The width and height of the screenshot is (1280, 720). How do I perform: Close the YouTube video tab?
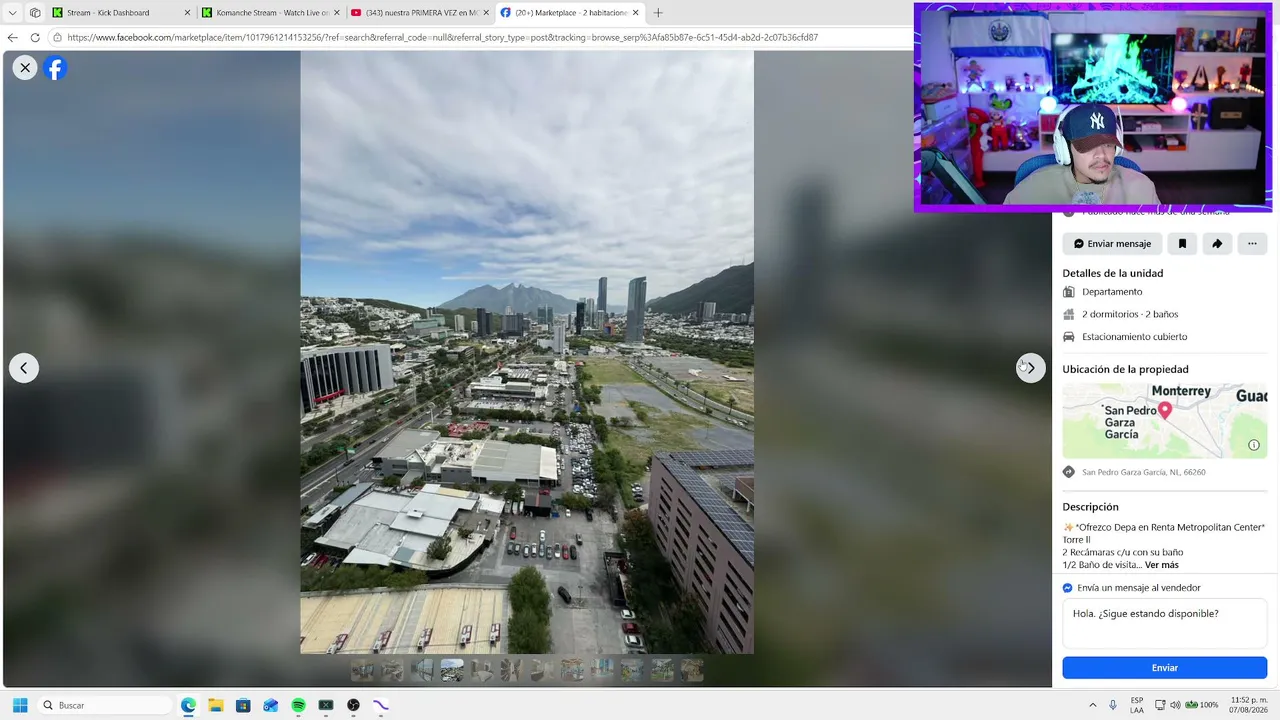486,13
